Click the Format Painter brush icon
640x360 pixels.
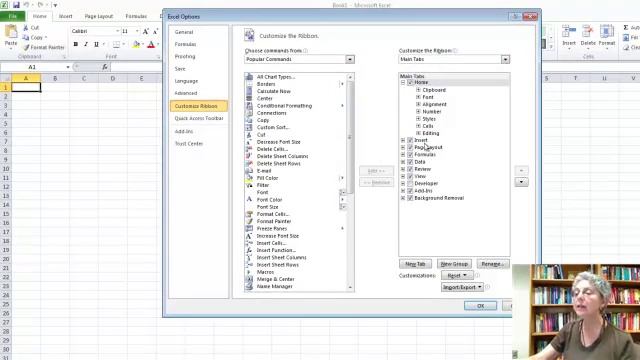[26, 47]
